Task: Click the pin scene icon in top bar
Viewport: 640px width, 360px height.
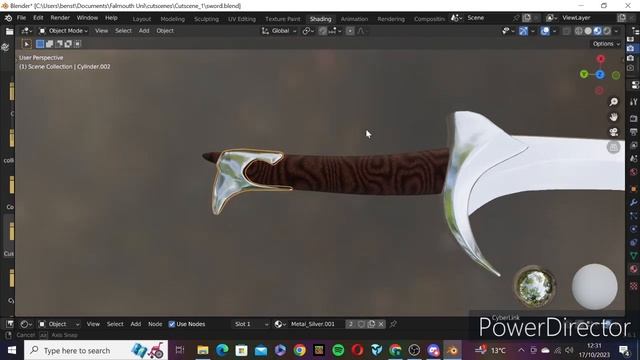Action: (x=516, y=18)
